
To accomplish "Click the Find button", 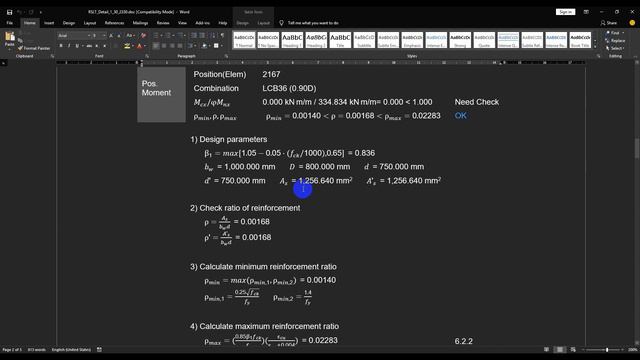I will (x=614, y=33).
